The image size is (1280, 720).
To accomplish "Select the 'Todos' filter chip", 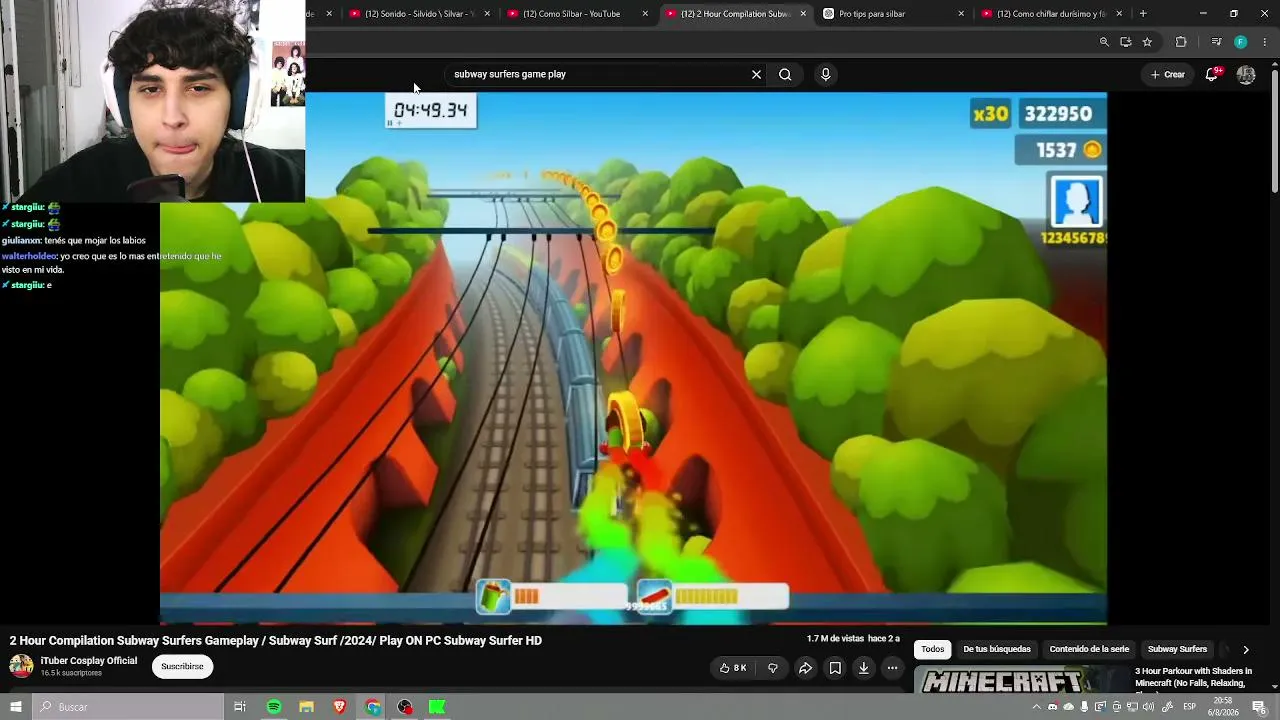I will point(932,650).
